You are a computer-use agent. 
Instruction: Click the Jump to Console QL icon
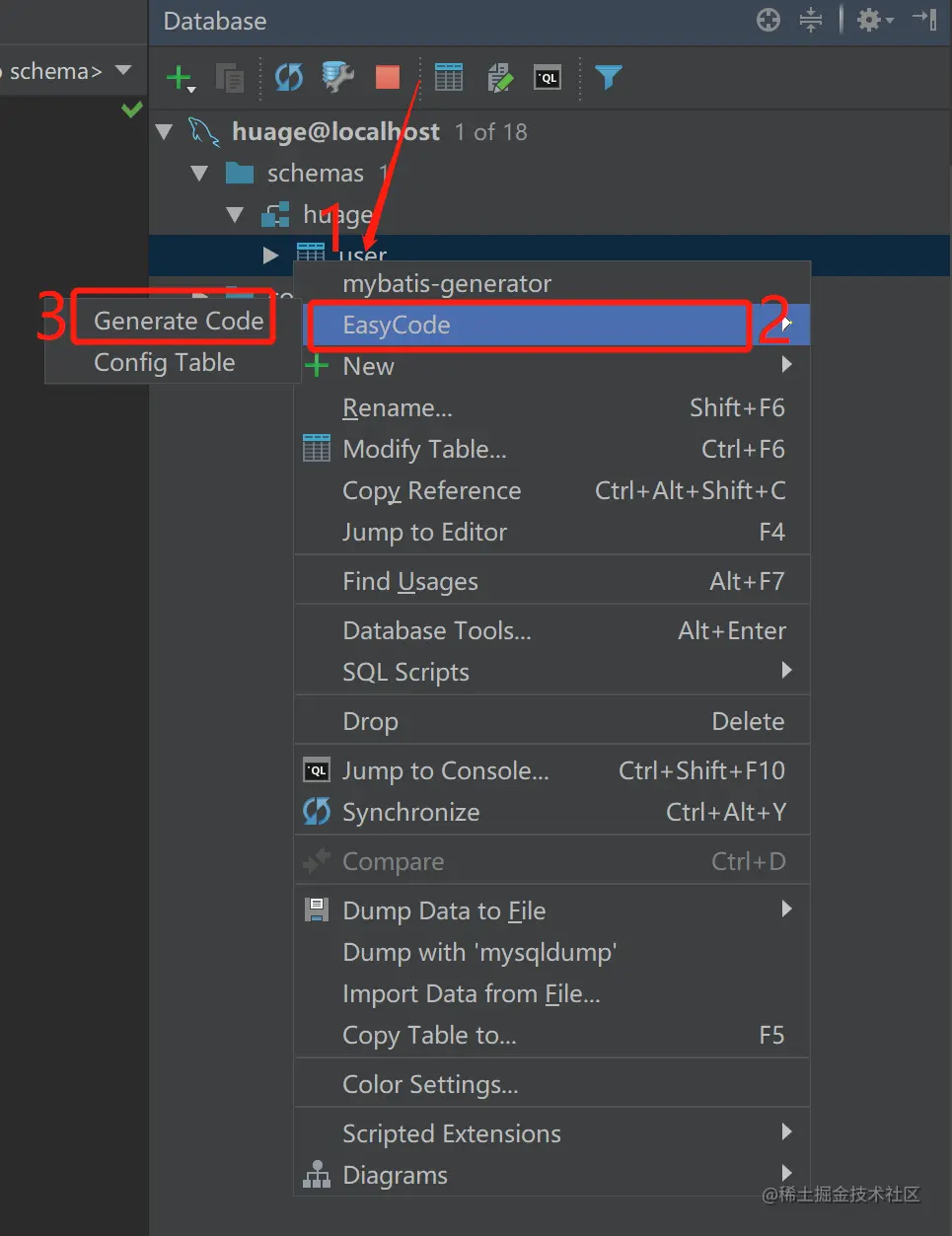(x=317, y=770)
